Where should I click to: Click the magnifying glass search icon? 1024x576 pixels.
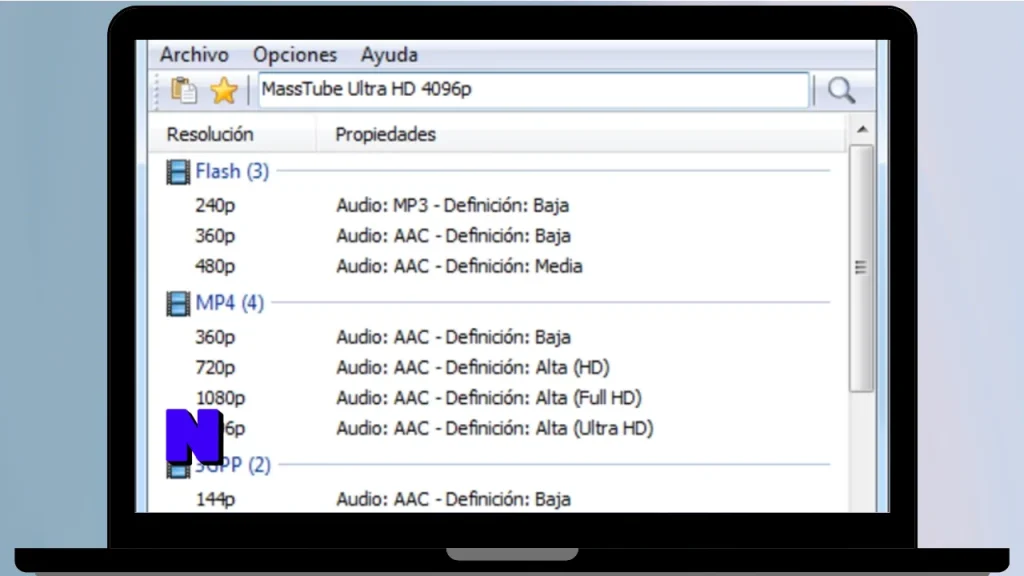(x=841, y=90)
